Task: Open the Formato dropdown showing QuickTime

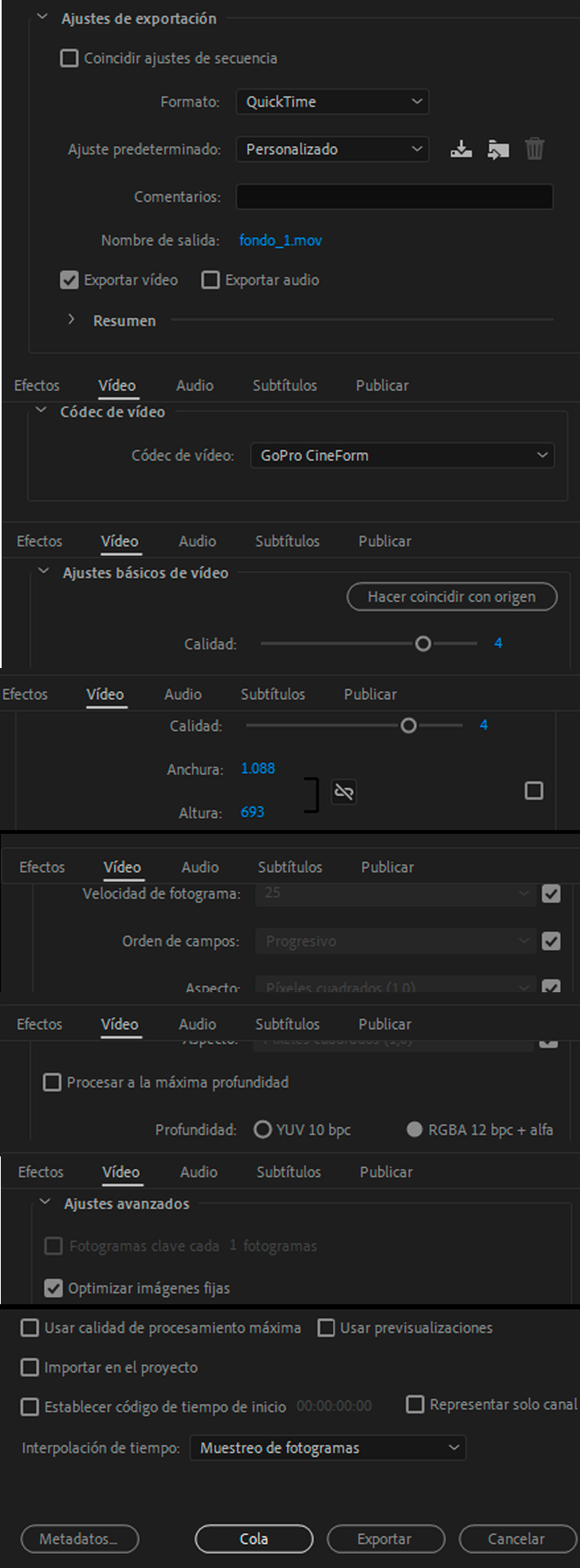Action: 332,101
